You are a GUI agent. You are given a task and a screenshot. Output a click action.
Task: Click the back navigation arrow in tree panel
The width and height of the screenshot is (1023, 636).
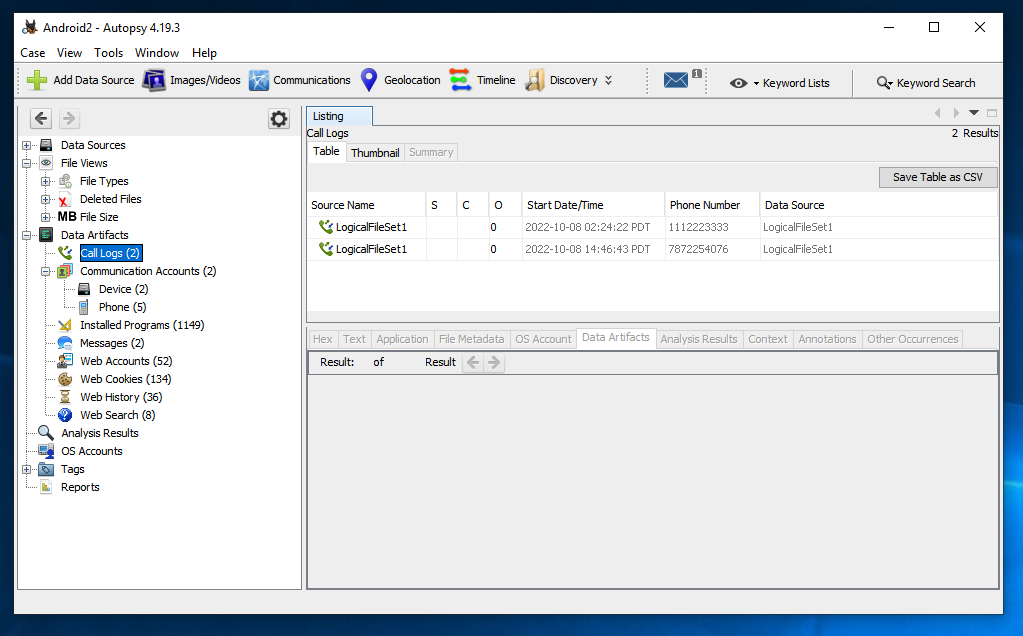point(41,119)
